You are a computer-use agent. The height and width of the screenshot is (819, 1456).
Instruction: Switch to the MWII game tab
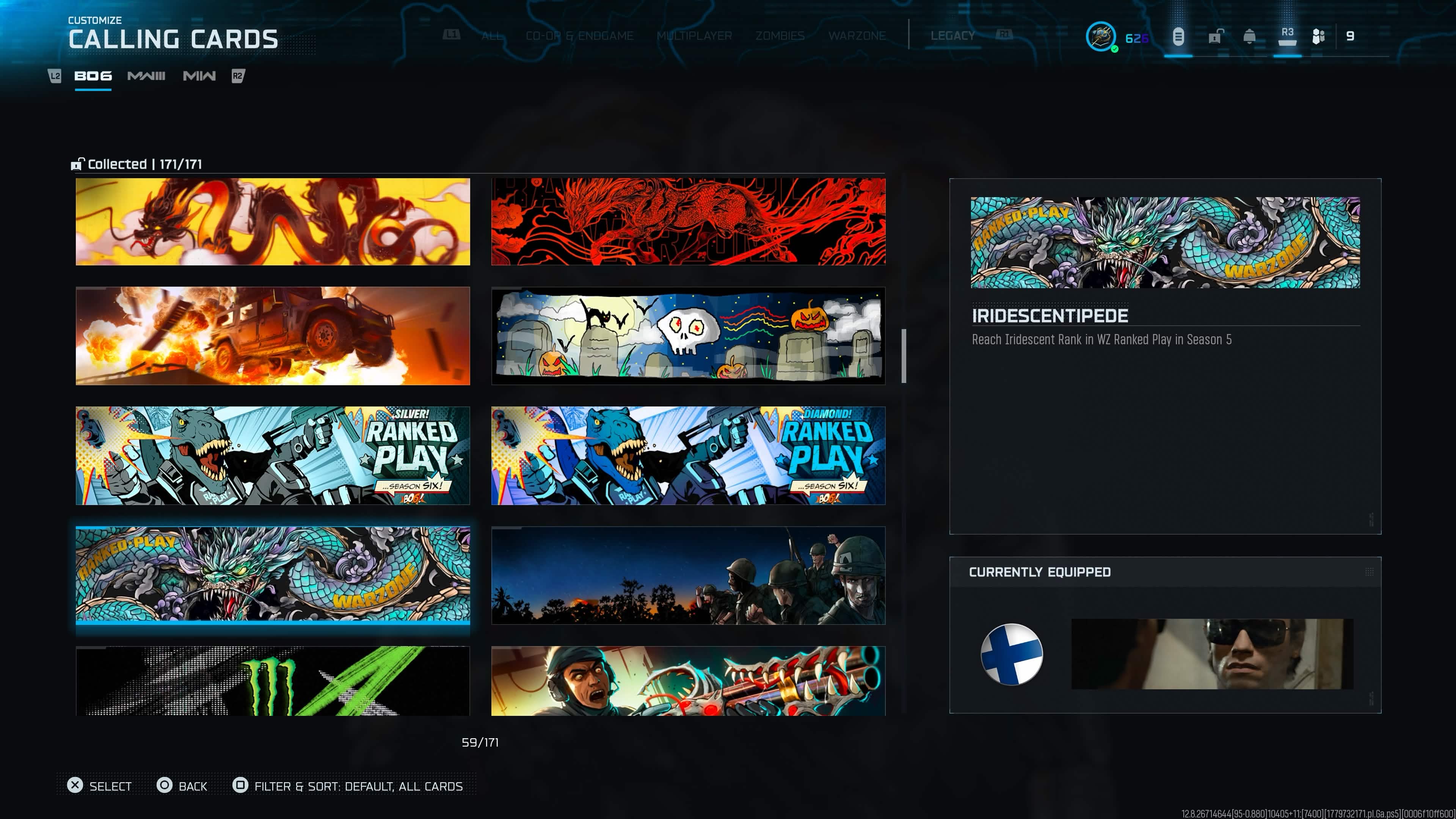point(199,76)
